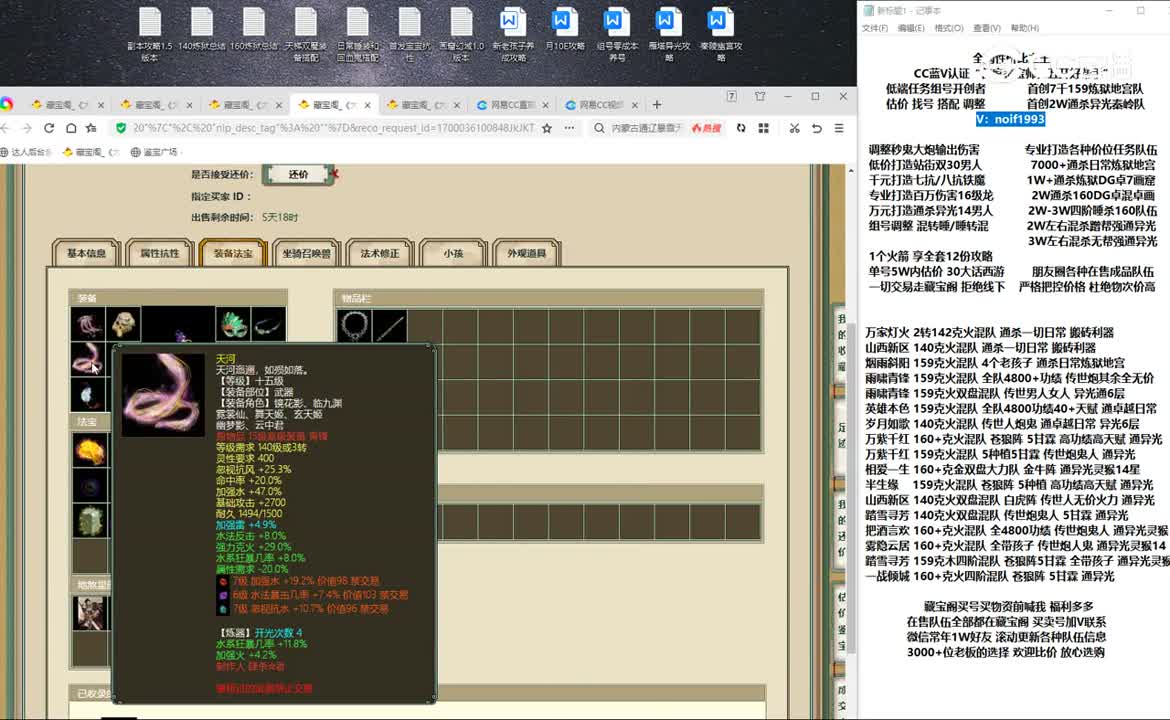
Task: Open Notepad 文件(F) menu
Action: [x=875, y=28]
